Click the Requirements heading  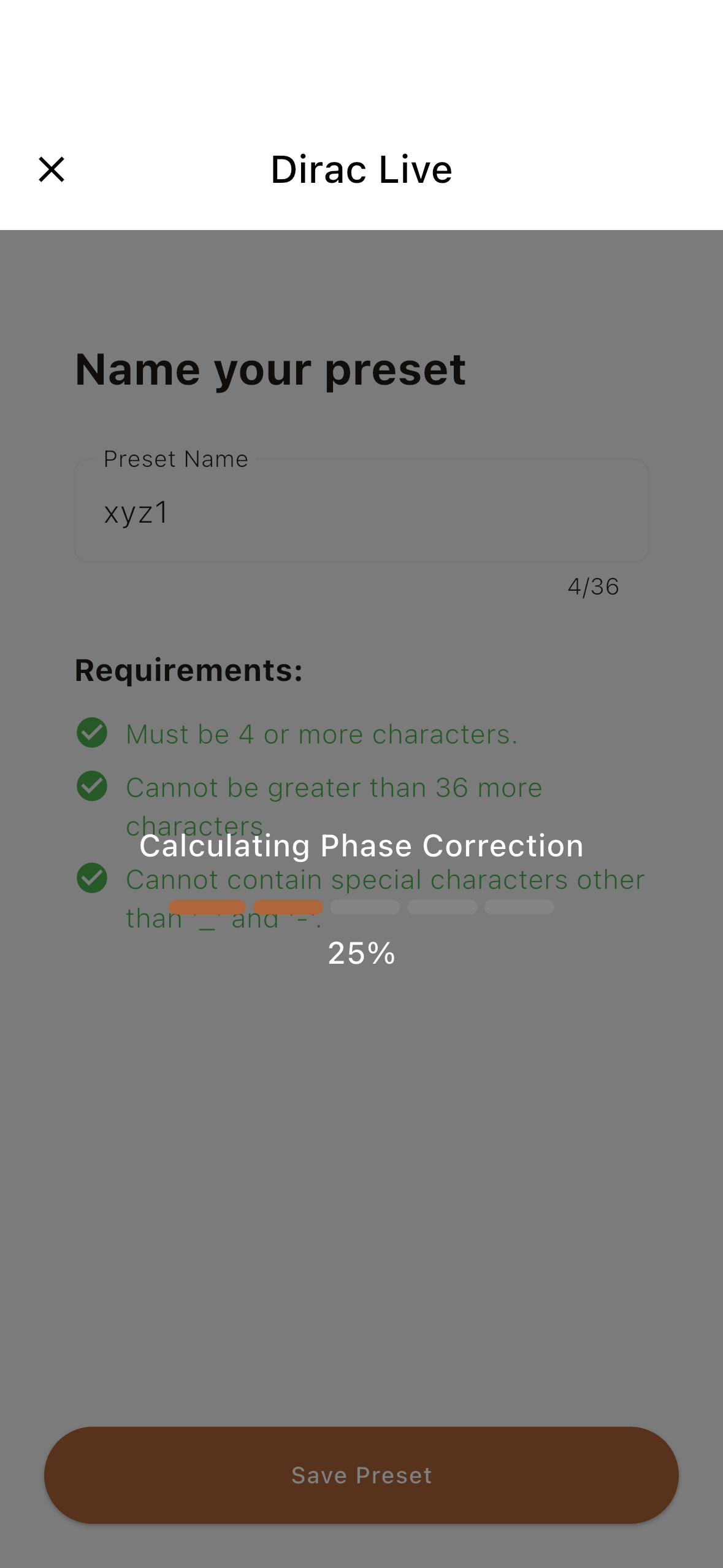(x=189, y=671)
